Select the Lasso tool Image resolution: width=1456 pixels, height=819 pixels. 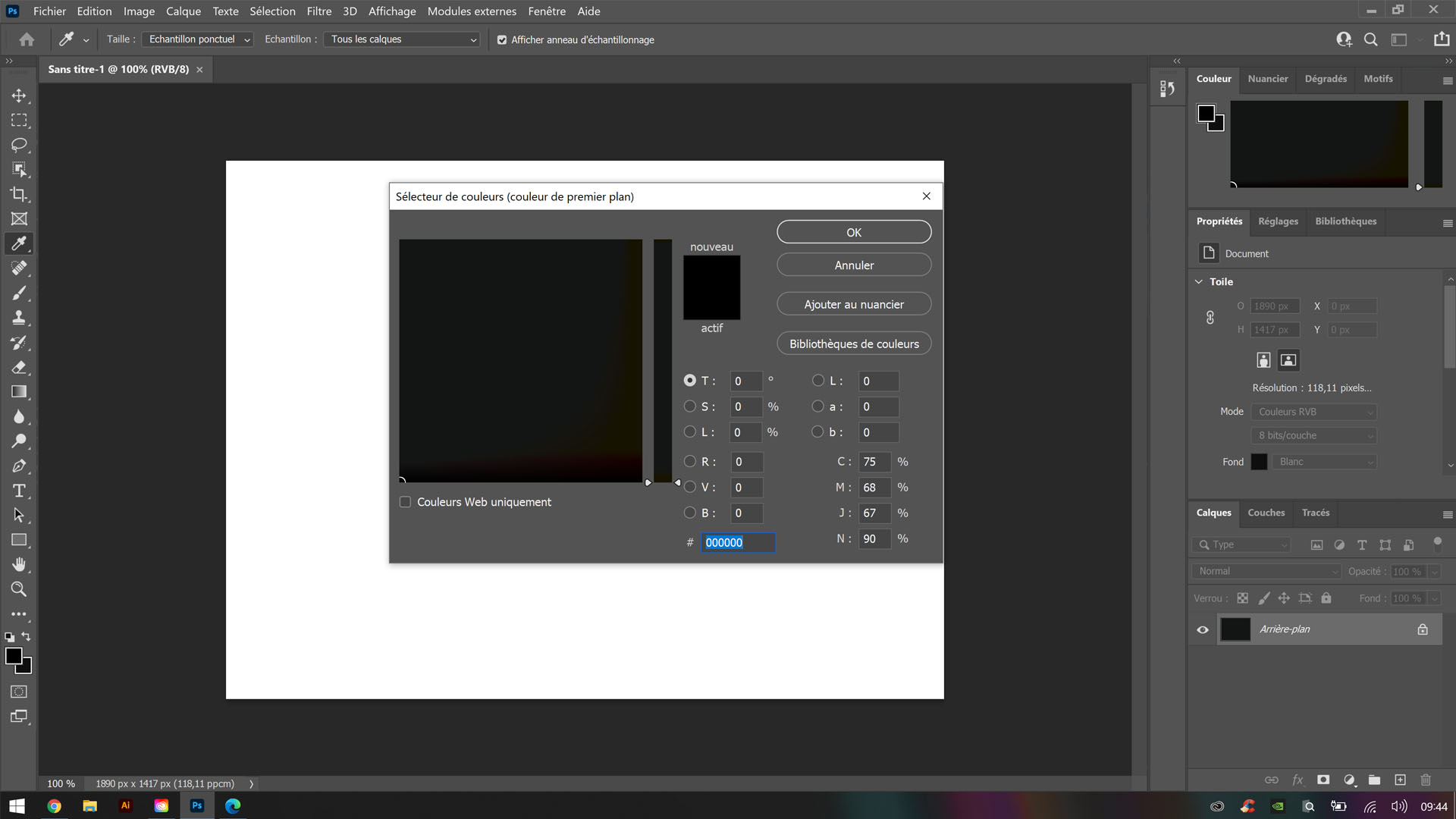(x=20, y=145)
